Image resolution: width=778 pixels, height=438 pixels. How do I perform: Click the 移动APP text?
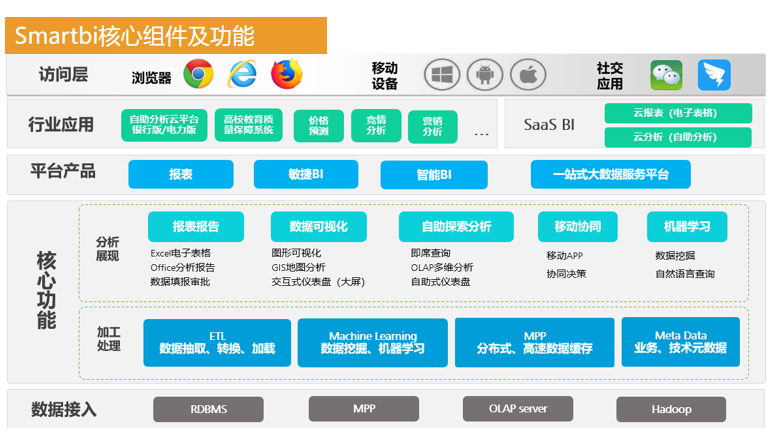[565, 255]
